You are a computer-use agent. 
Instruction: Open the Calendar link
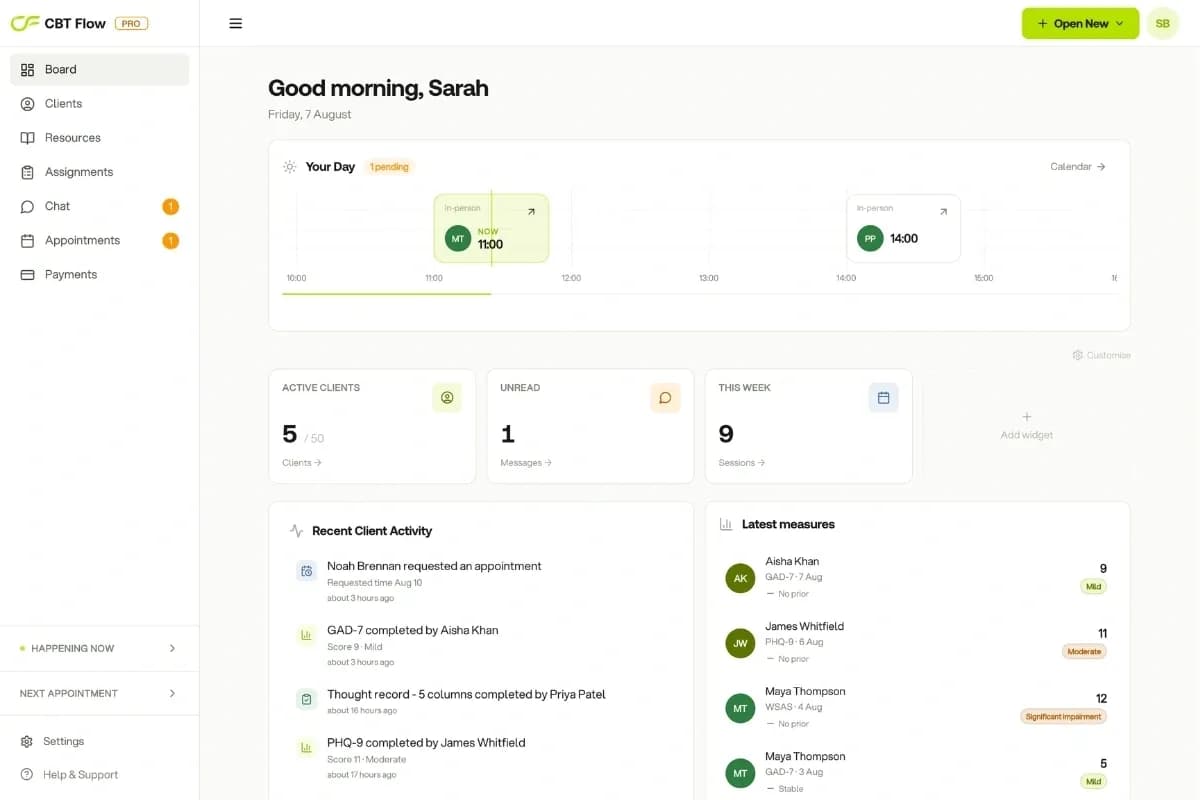coord(1078,167)
